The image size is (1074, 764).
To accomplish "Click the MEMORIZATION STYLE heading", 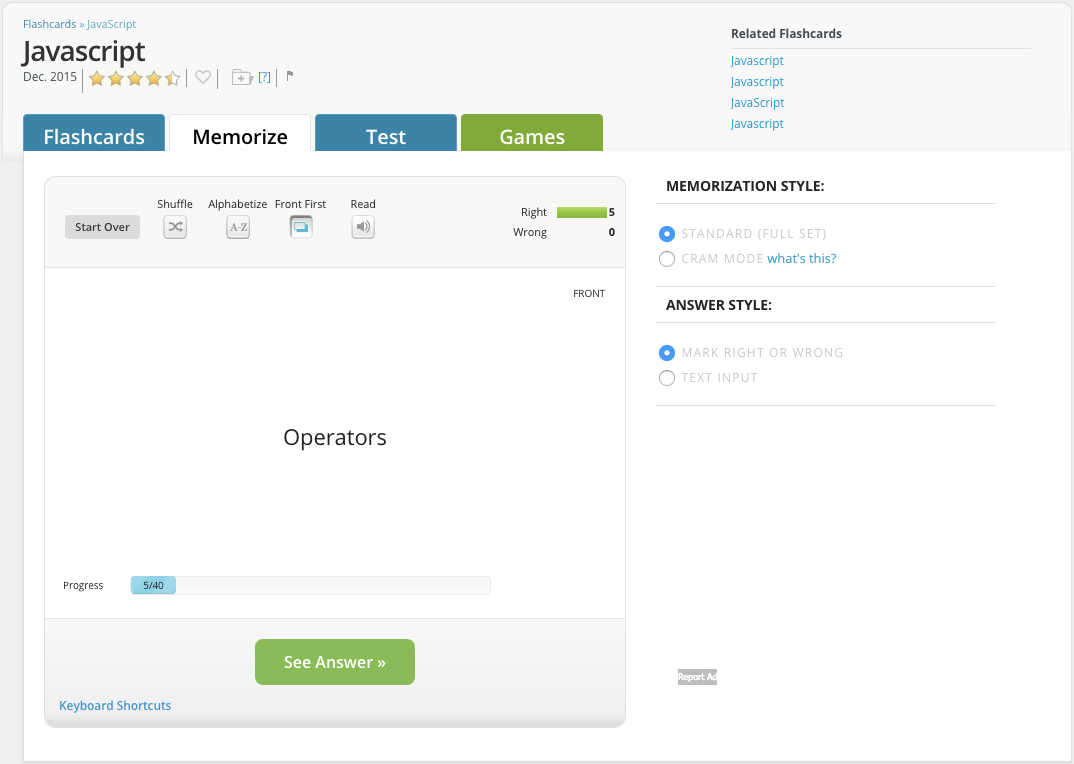I will coord(745,186).
